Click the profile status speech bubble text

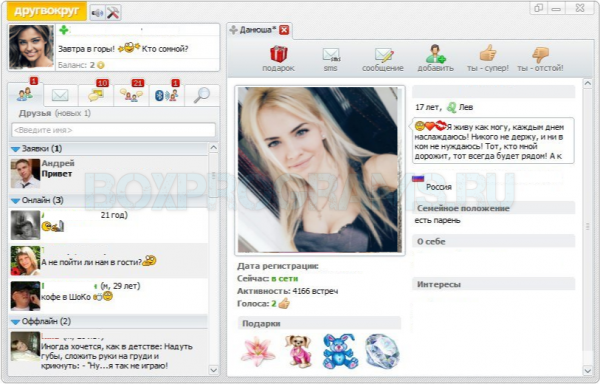(493, 142)
